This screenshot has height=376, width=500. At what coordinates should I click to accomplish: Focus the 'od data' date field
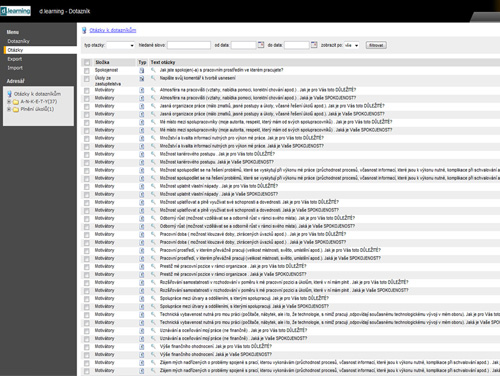(x=243, y=45)
